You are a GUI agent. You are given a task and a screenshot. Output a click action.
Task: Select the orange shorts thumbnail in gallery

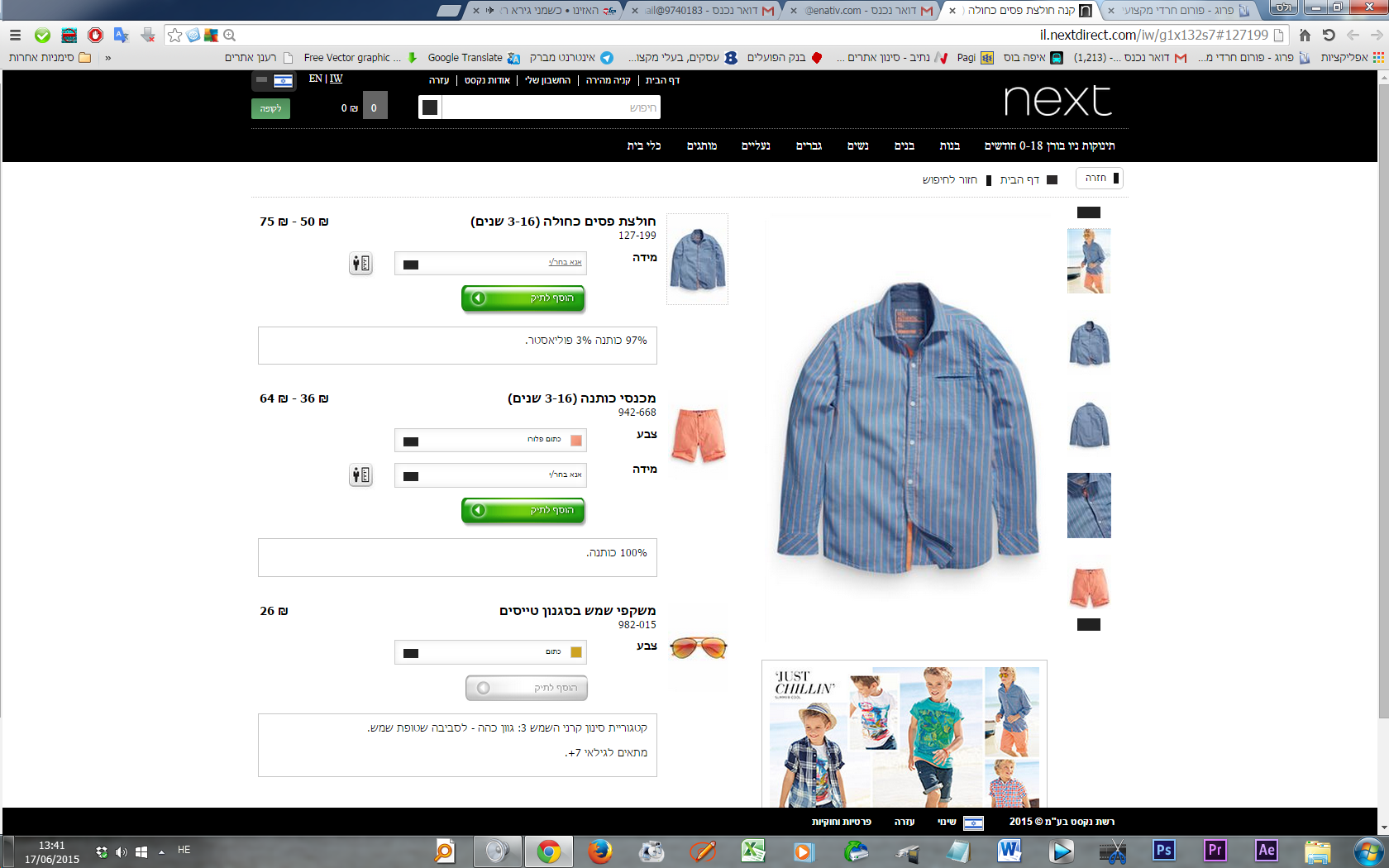1089,587
